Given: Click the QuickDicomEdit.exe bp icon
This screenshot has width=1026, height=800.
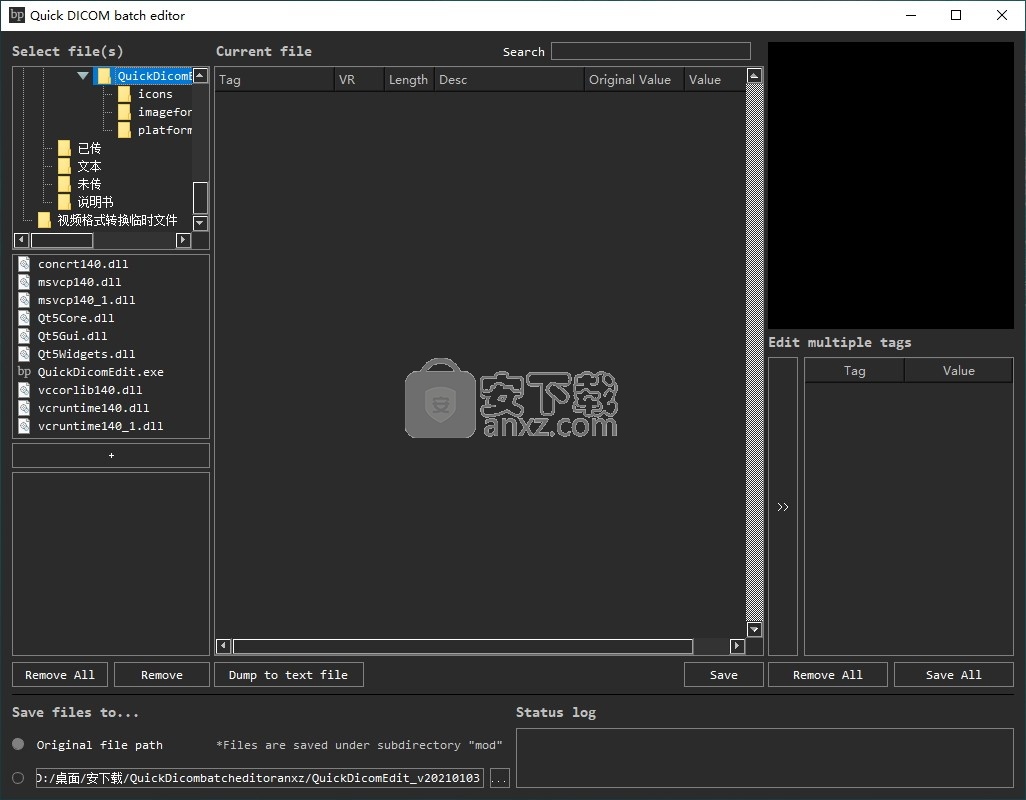Looking at the screenshot, I should point(24,372).
